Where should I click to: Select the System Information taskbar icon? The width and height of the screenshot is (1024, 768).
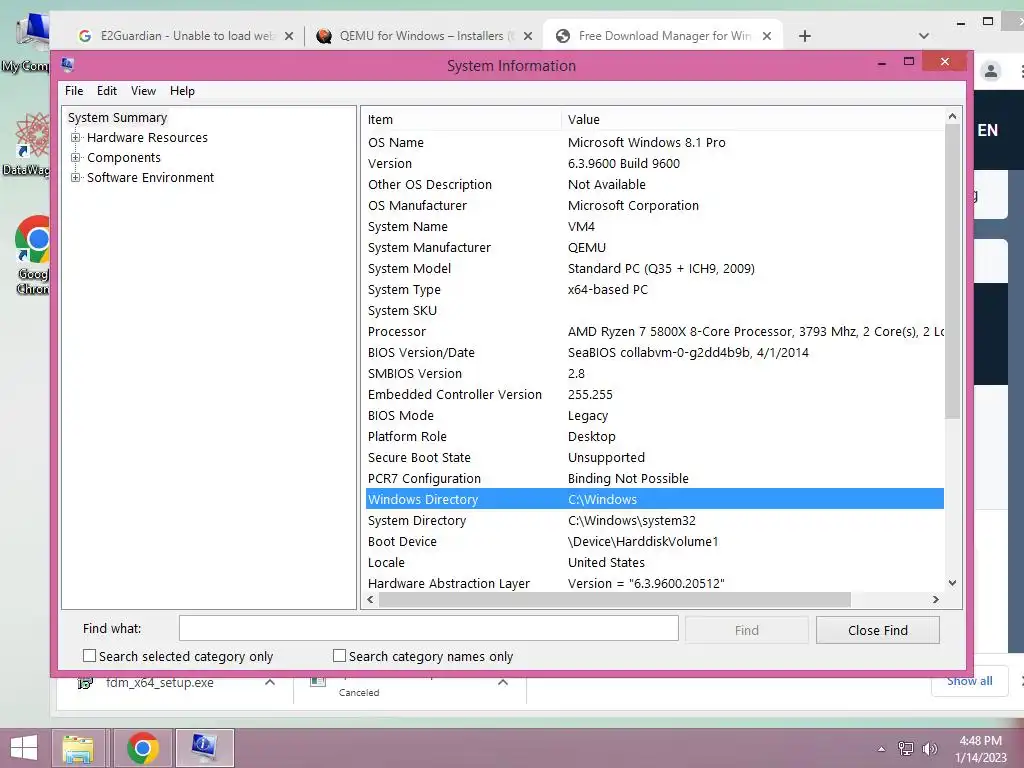[204, 748]
